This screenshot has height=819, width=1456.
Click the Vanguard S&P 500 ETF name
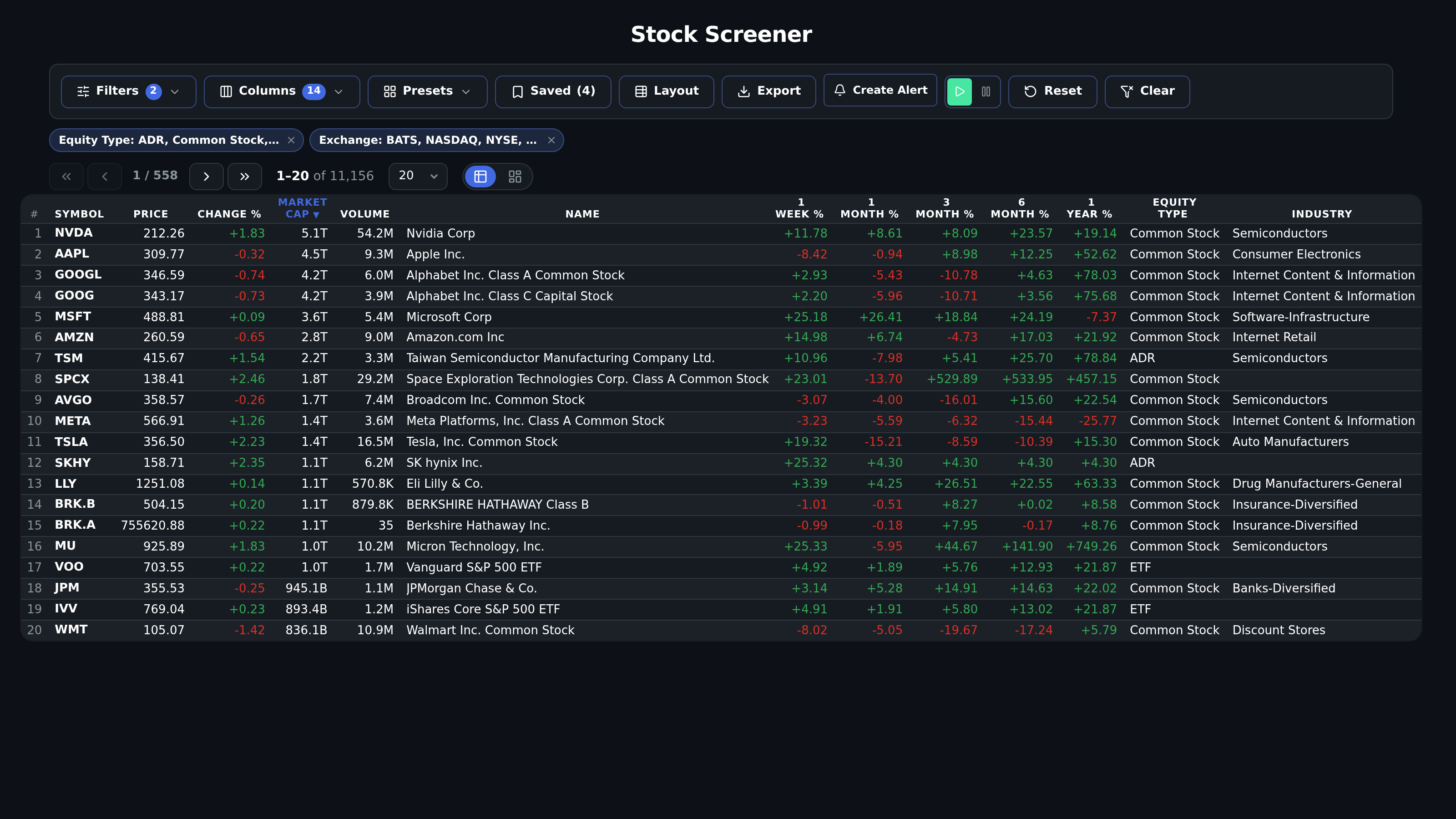tap(474, 567)
